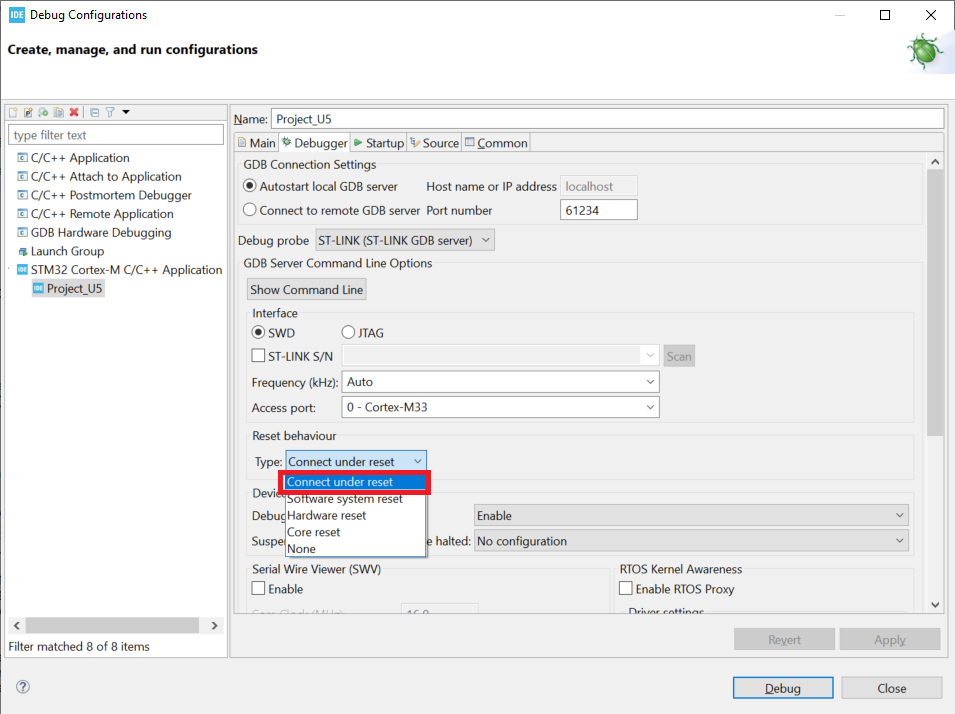
Task: Choose Hardware reset from the list
Action: pos(326,515)
